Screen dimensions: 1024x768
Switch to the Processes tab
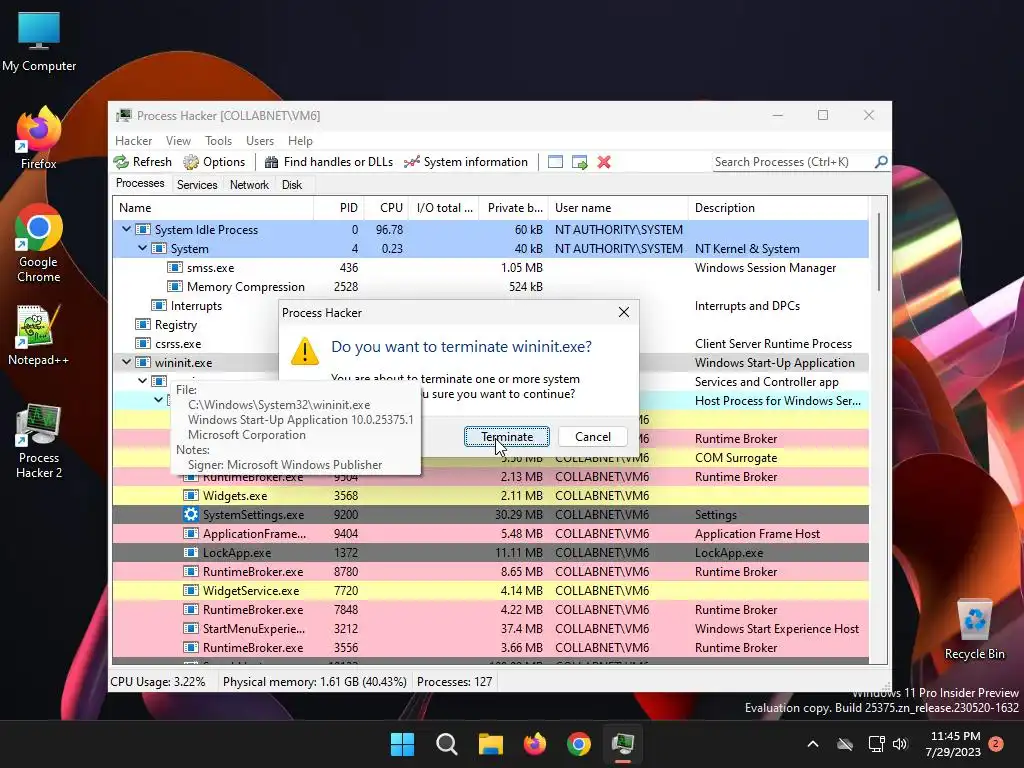(140, 184)
